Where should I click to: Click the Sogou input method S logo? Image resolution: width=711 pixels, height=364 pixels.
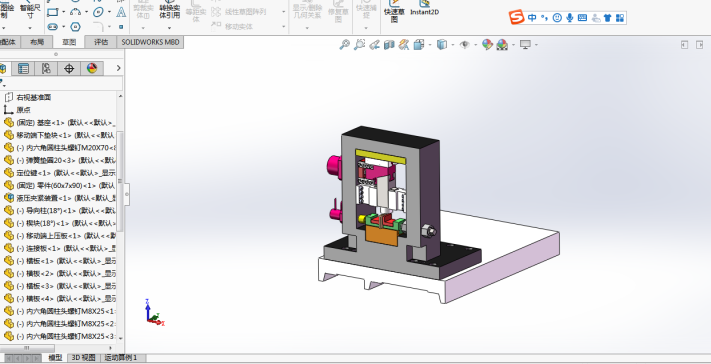(x=516, y=17)
